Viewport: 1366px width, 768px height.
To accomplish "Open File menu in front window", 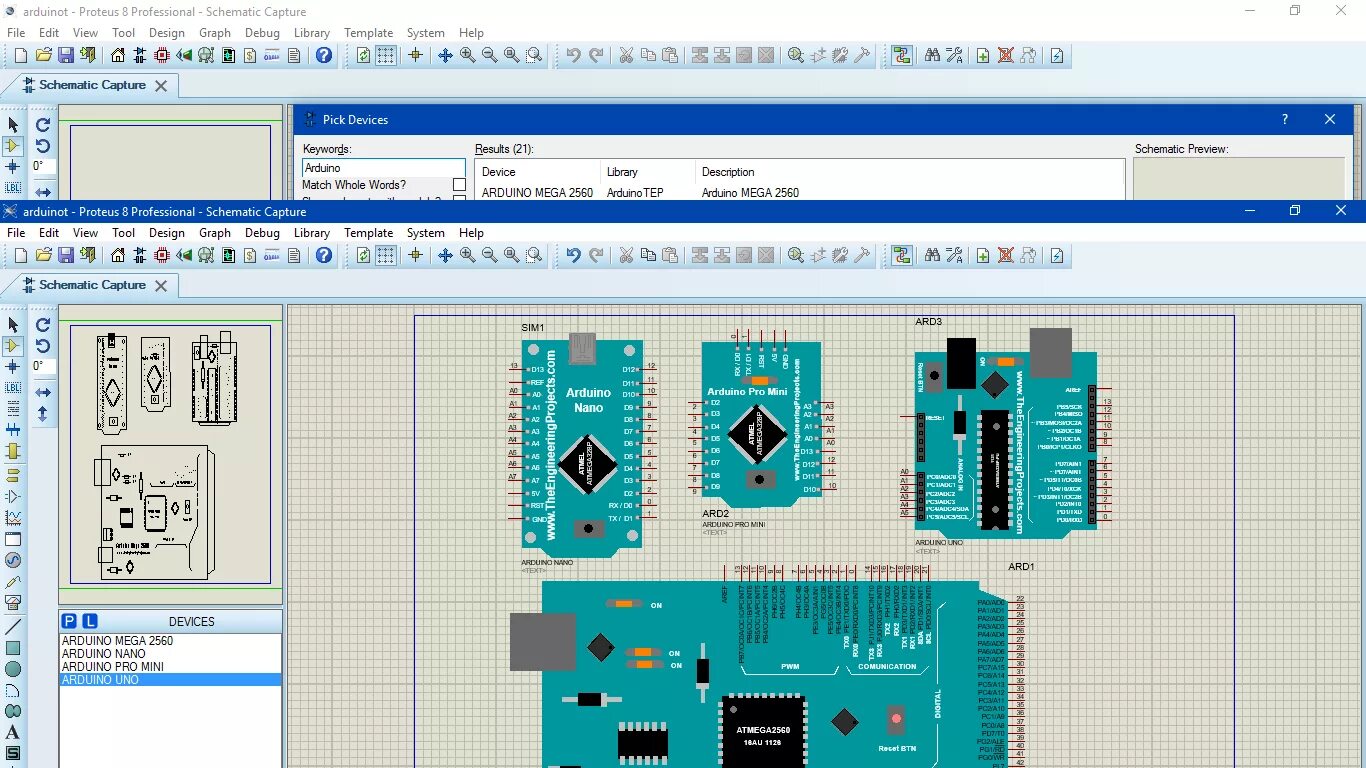I will pos(16,233).
